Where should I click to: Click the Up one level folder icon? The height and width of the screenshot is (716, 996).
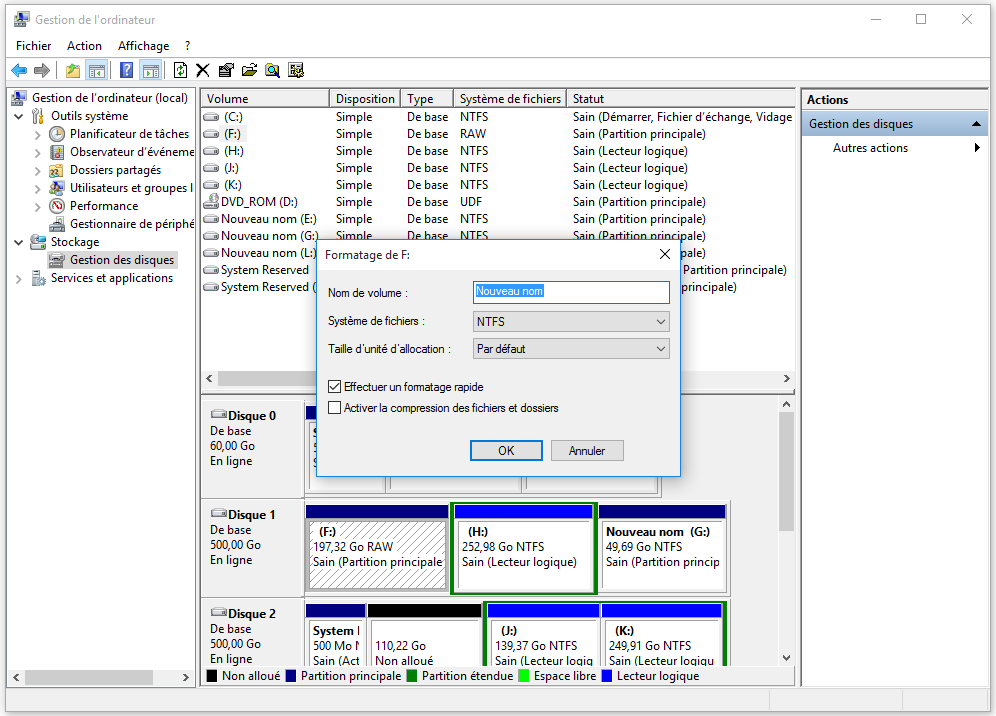click(73, 70)
